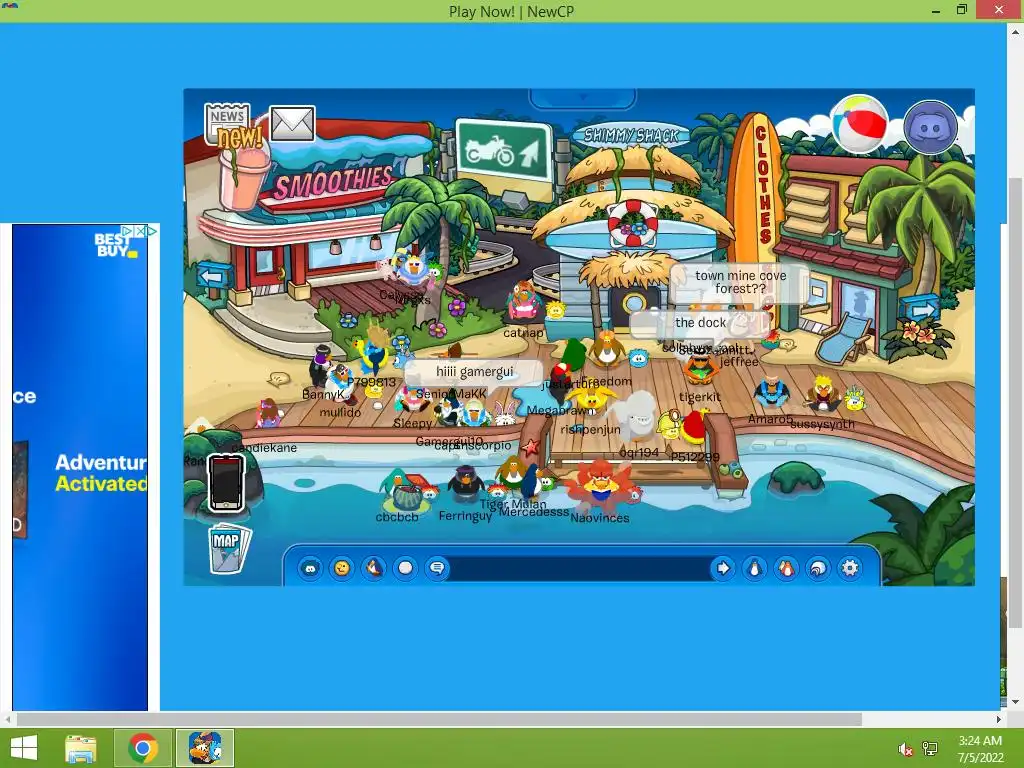Open File Explorer from taskbar
The image size is (1024, 768).
click(81, 748)
